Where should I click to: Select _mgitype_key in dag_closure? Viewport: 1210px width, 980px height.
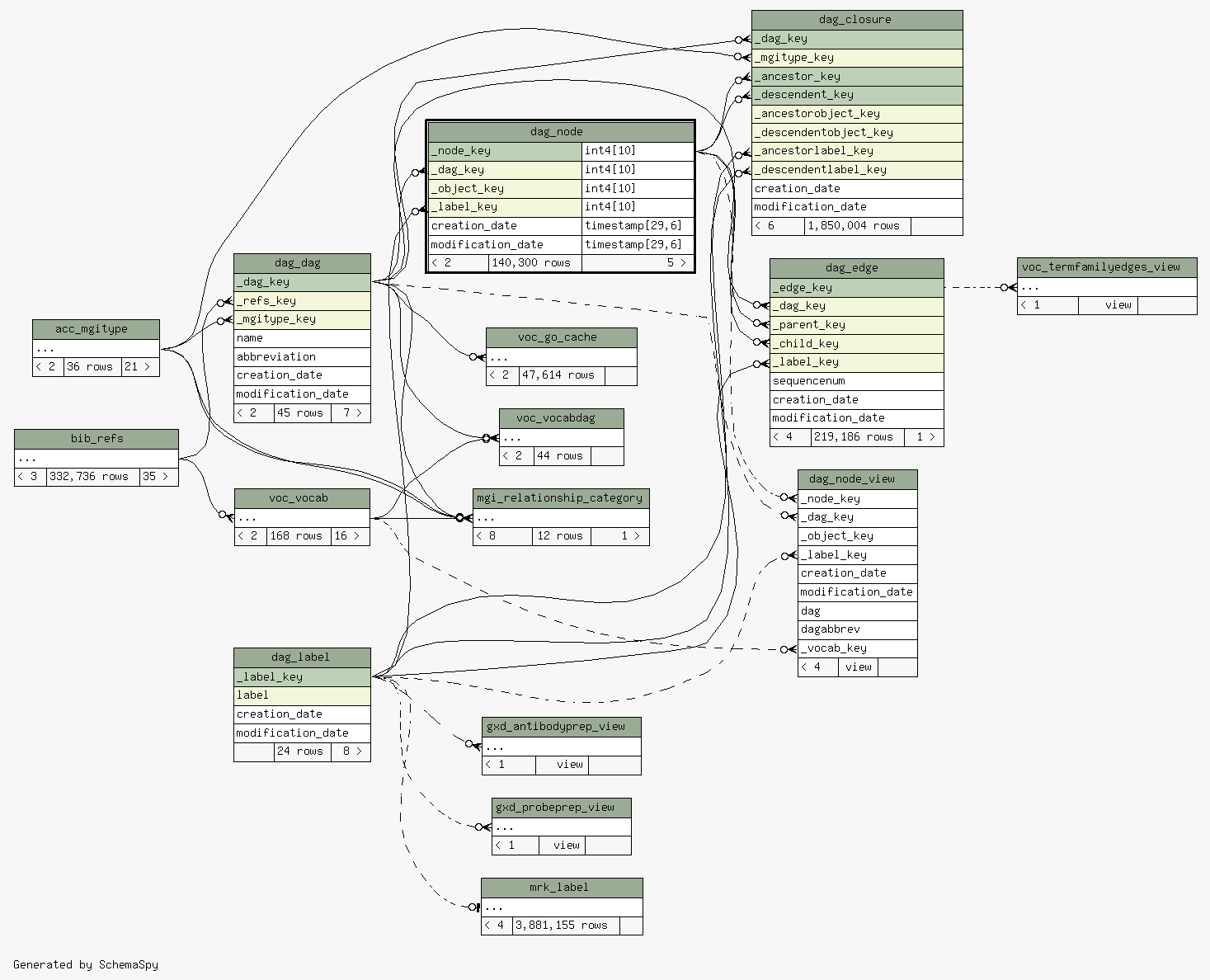(x=857, y=58)
